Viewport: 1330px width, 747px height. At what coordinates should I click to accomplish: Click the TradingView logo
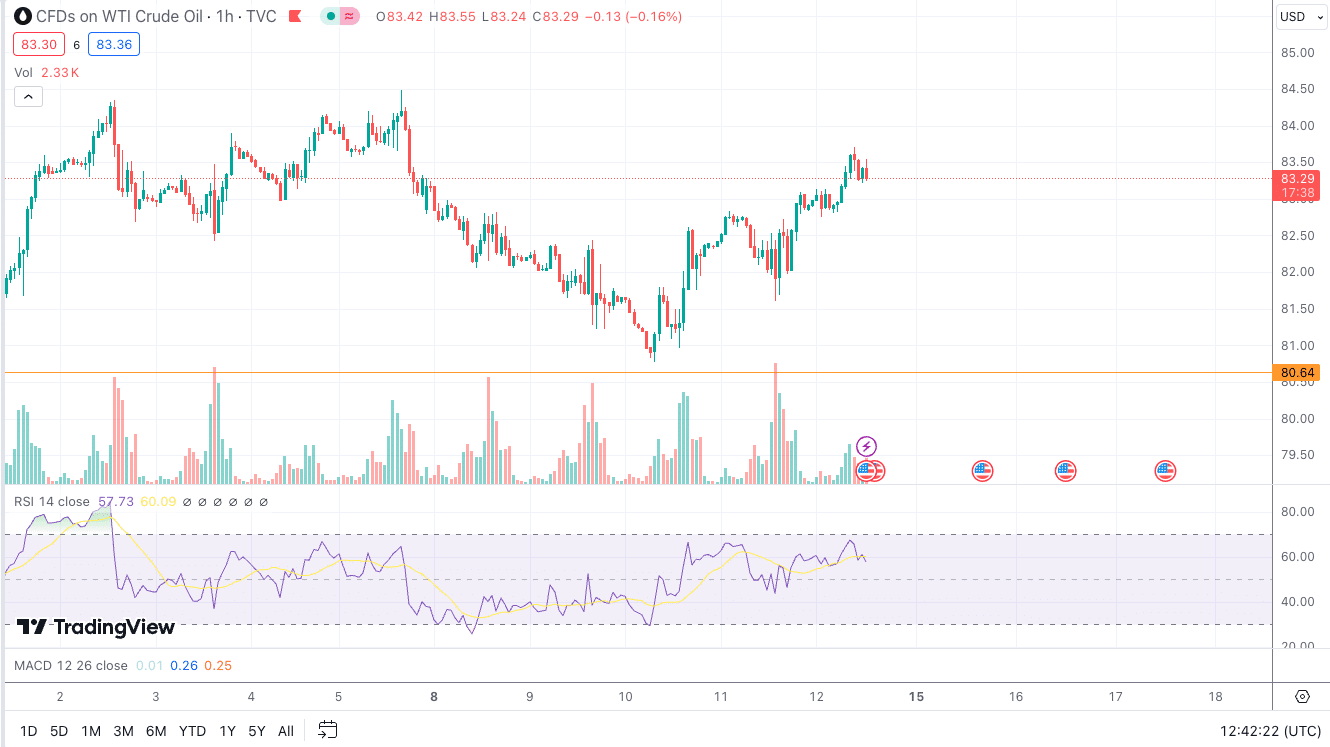[x=96, y=627]
